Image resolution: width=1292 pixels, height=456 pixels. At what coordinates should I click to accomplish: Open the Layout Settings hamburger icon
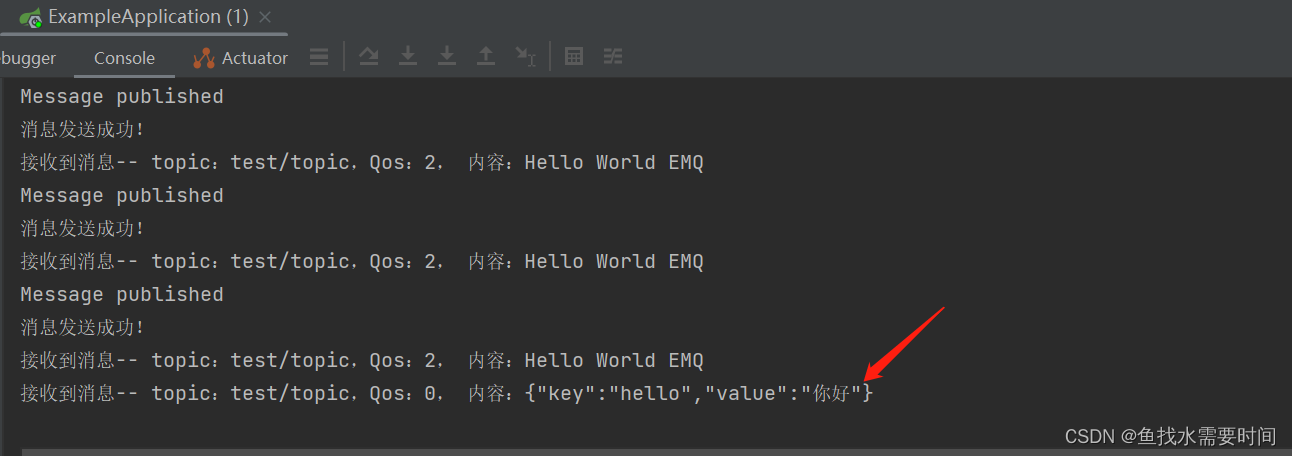click(319, 57)
